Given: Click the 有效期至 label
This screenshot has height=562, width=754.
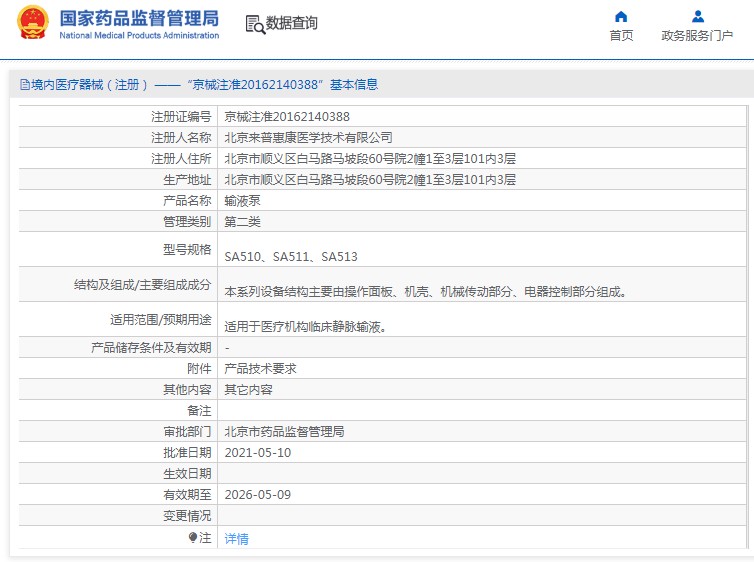Looking at the screenshot, I should coord(187,495).
